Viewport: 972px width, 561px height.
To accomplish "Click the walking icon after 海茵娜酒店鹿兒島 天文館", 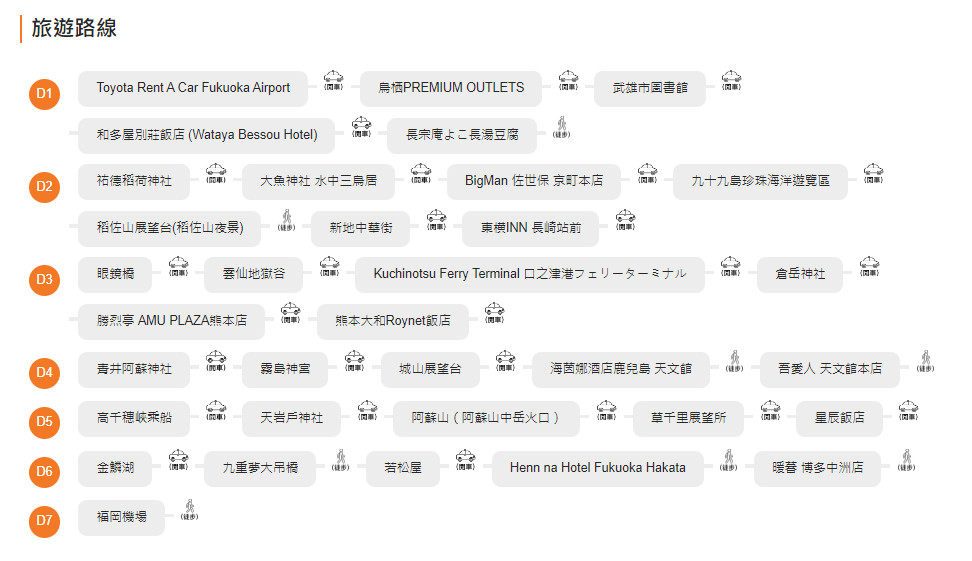I will pos(733,361).
